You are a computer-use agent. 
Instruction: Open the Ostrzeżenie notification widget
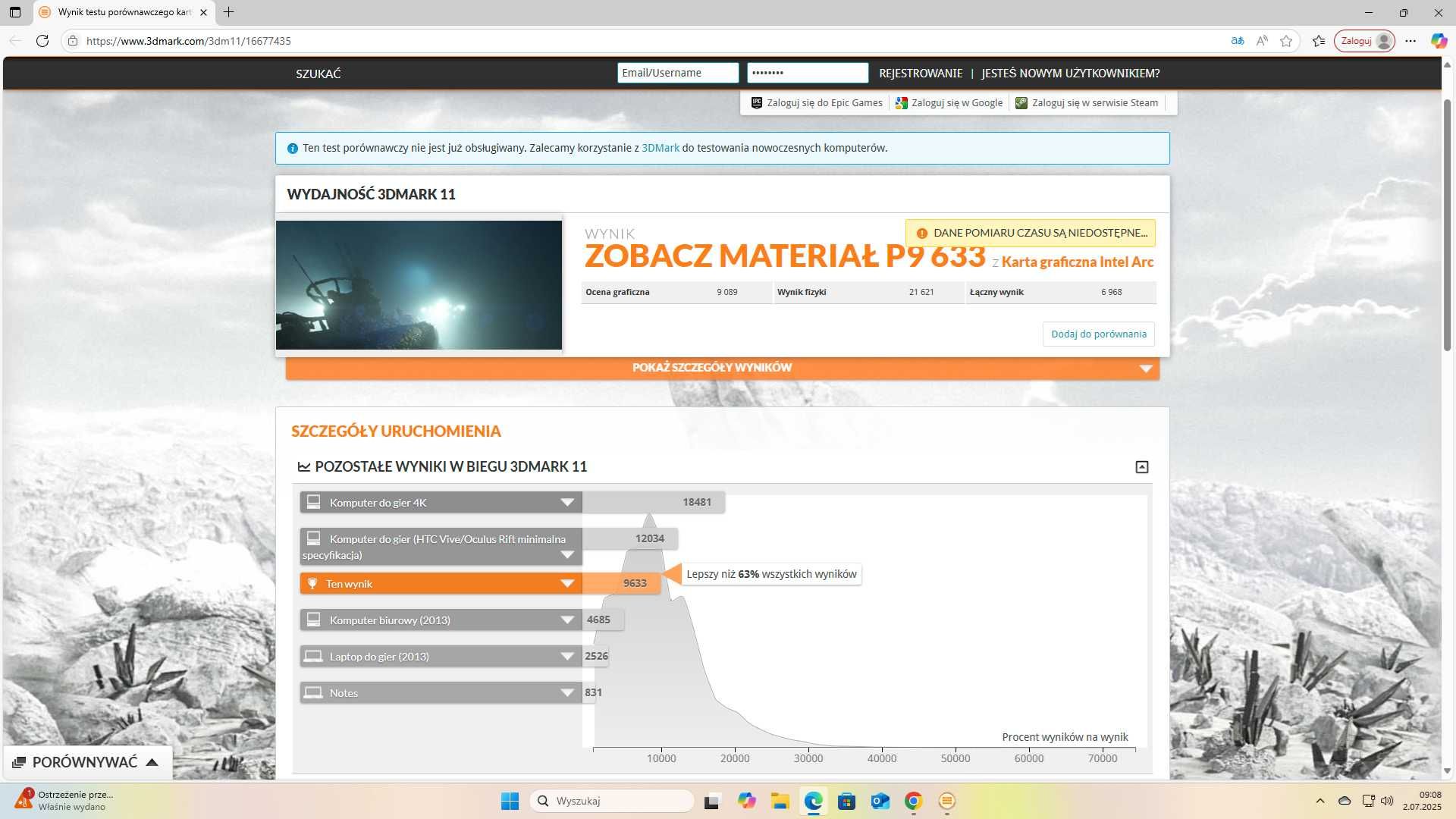pos(65,801)
